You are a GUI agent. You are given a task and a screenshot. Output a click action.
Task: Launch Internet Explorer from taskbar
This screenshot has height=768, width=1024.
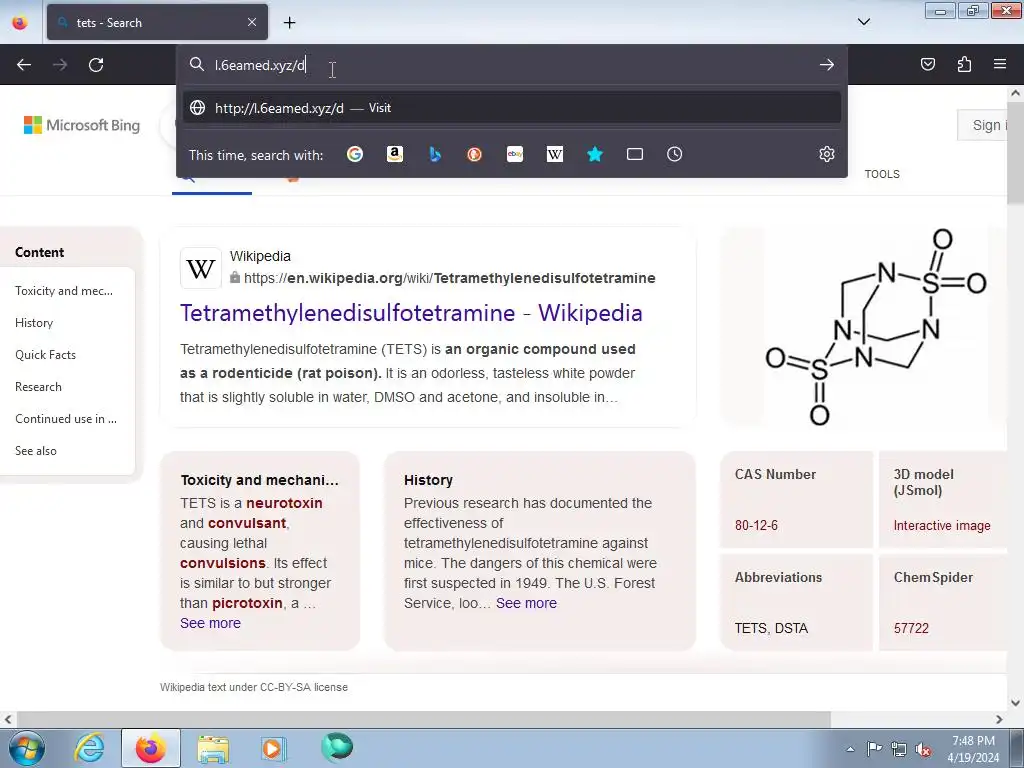pyautogui.click(x=89, y=748)
